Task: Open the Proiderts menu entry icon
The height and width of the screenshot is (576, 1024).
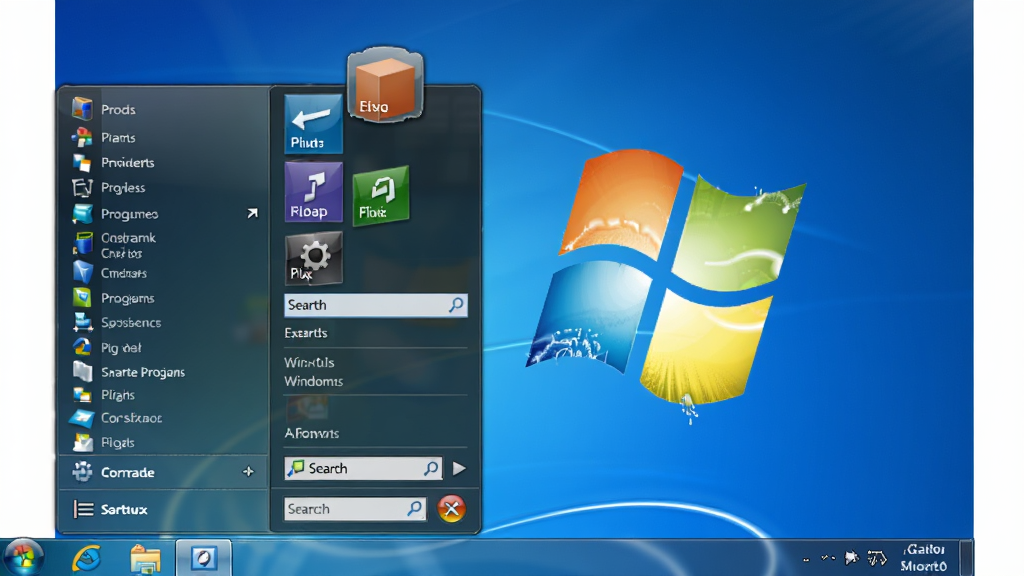Action: tap(82, 163)
